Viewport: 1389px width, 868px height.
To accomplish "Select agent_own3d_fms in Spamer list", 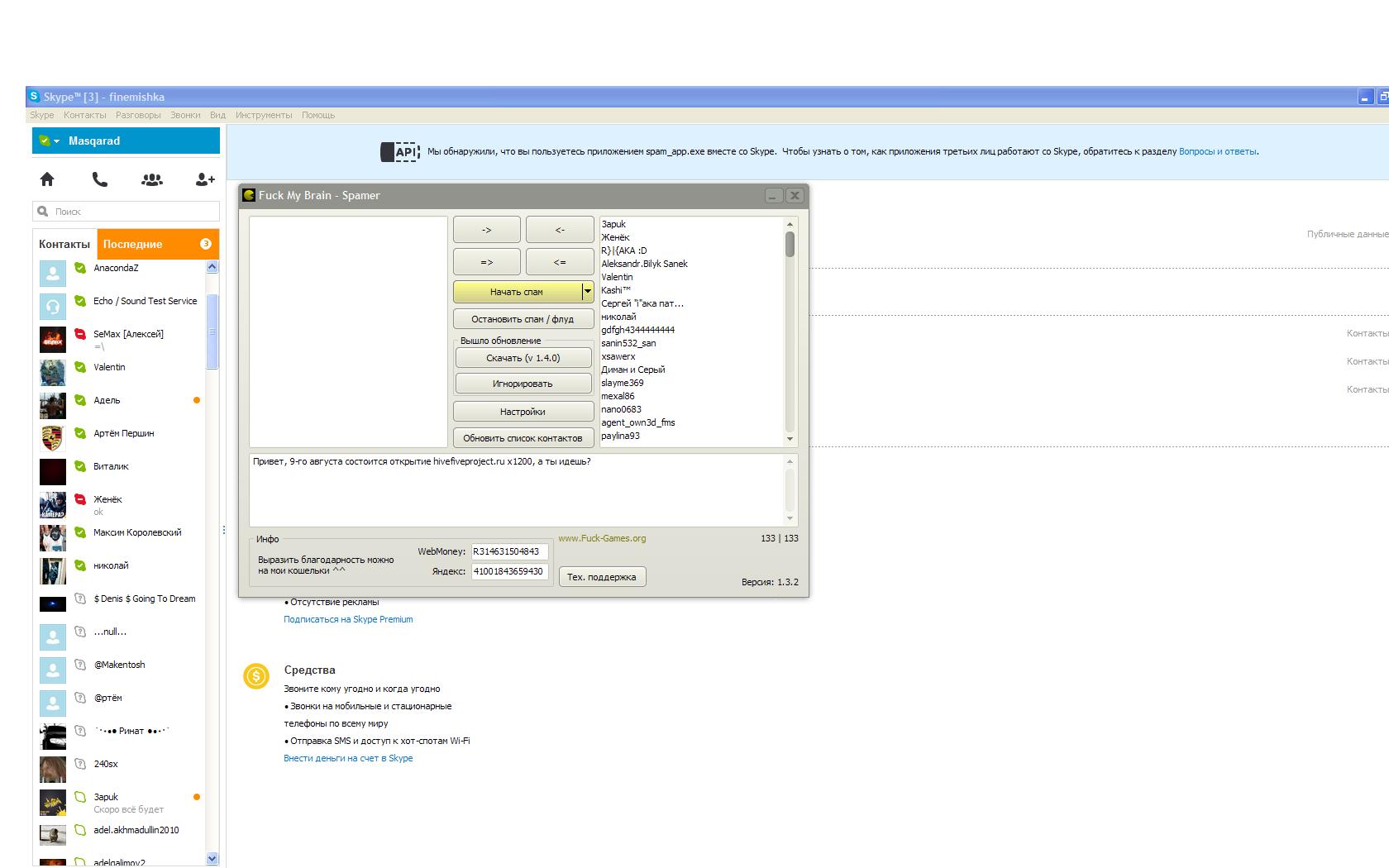I will 638,422.
